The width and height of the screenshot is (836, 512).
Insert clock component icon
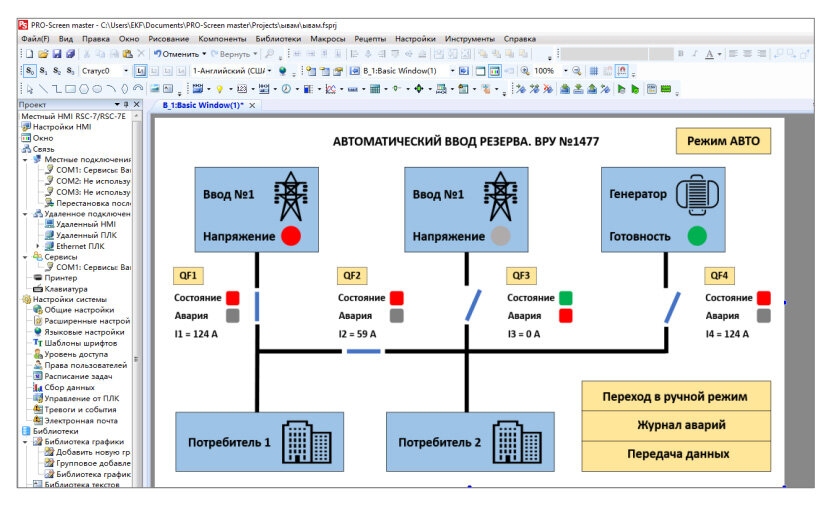(x=286, y=89)
